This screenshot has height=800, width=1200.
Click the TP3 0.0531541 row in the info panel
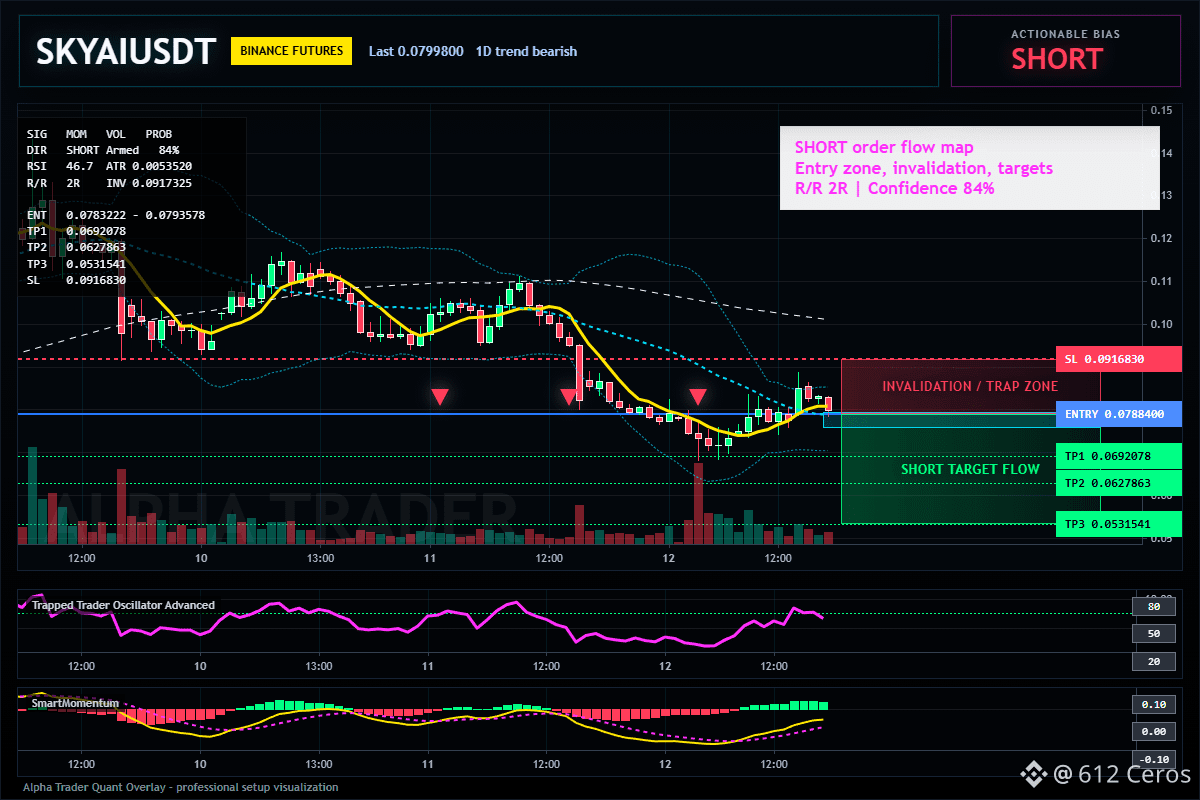pos(76,264)
